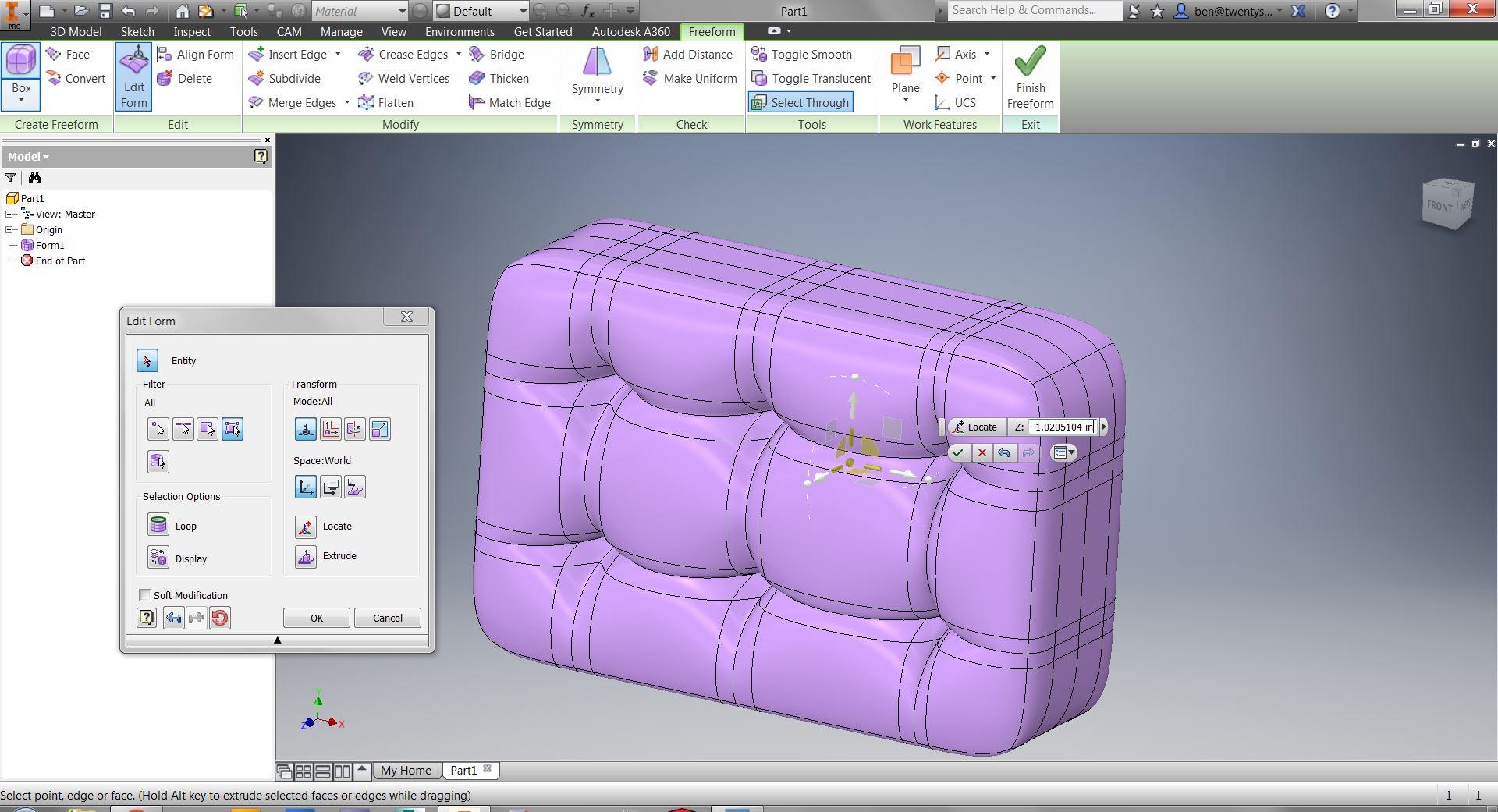Image resolution: width=1498 pixels, height=812 pixels.
Task: Create a work Plane
Action: coord(905,74)
